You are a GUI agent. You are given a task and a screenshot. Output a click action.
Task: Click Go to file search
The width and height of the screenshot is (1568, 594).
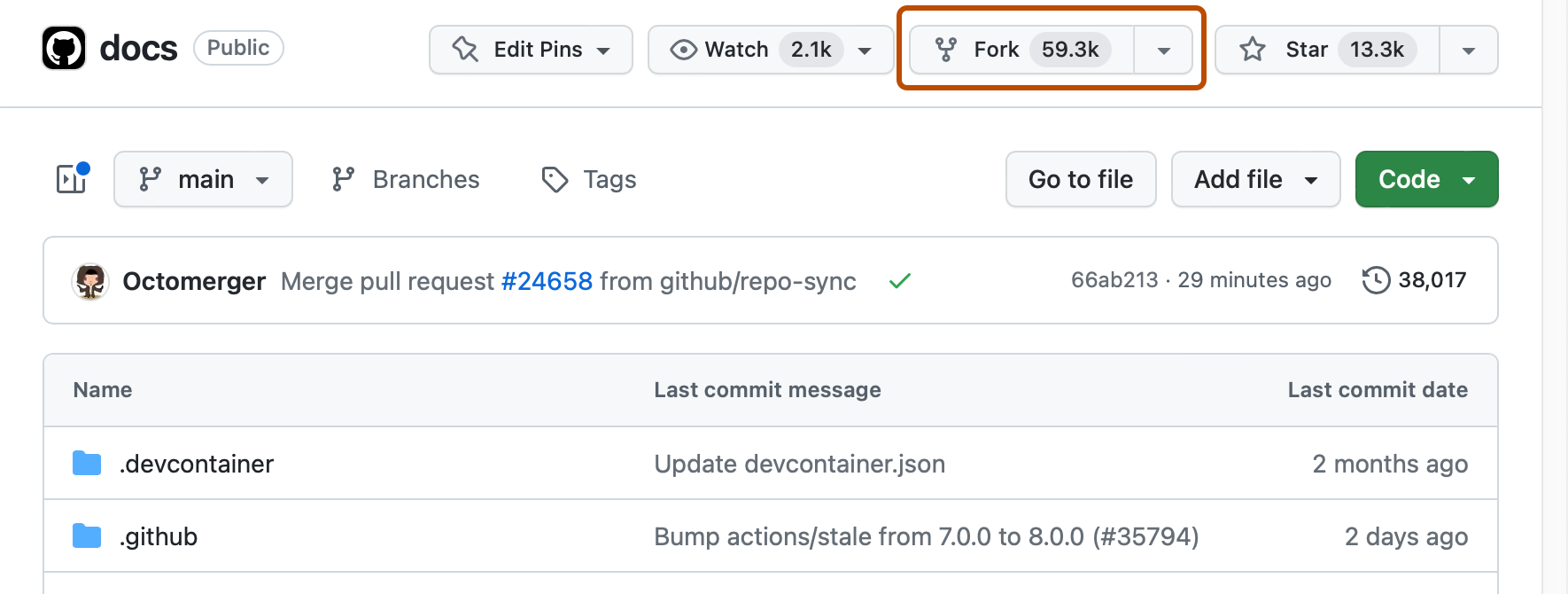point(1080,179)
